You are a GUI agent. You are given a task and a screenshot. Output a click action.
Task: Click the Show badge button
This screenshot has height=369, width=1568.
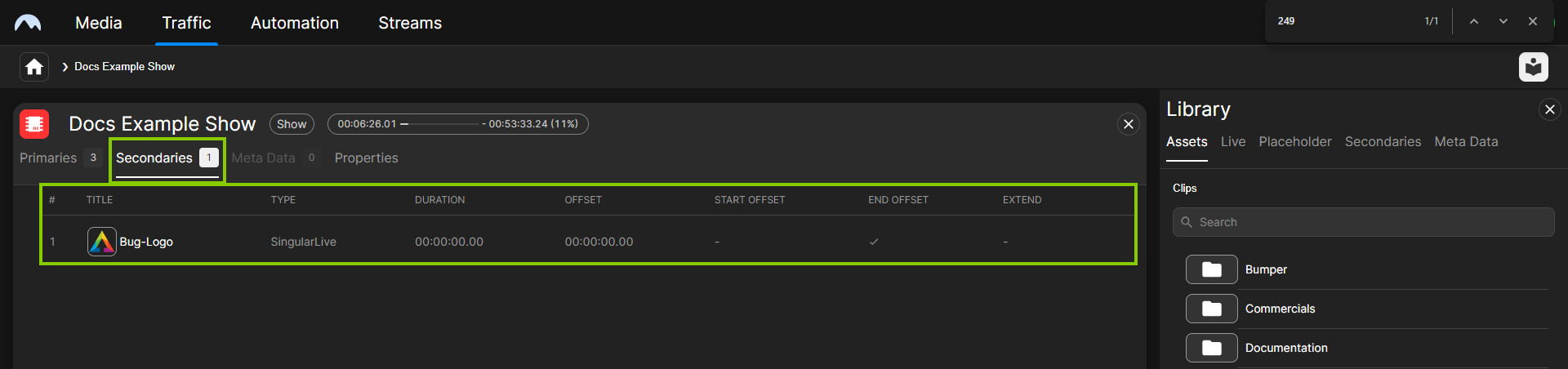[292, 124]
